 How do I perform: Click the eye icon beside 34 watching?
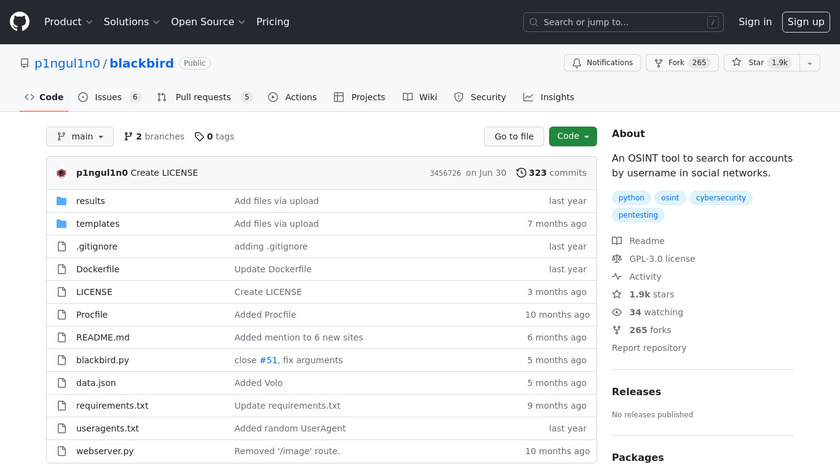(617, 312)
